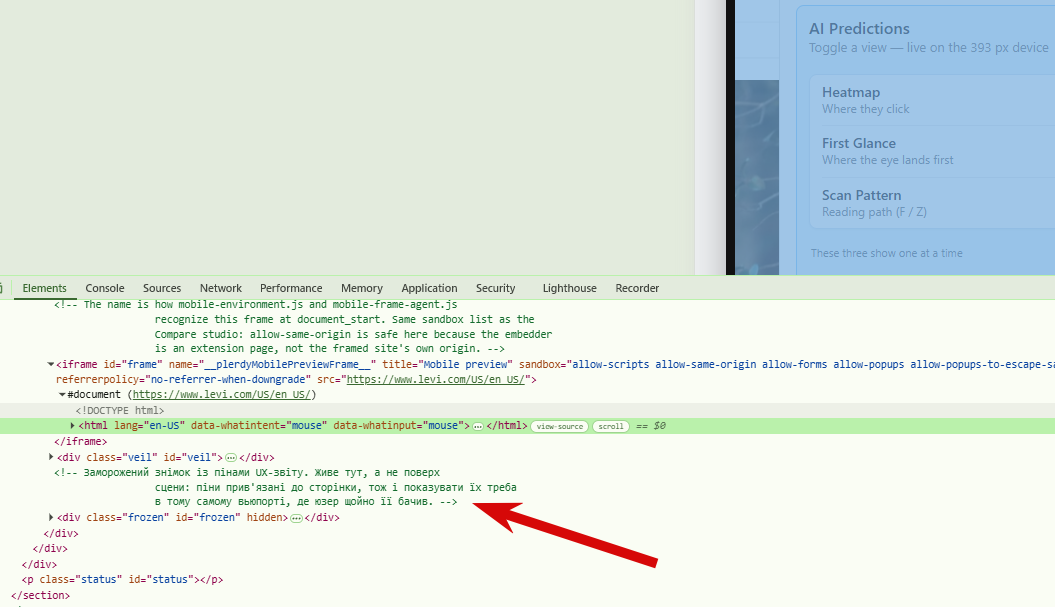The image size is (1055, 607).
Task: Click the data-whatintent="mouse" attribute
Action: [259, 425]
